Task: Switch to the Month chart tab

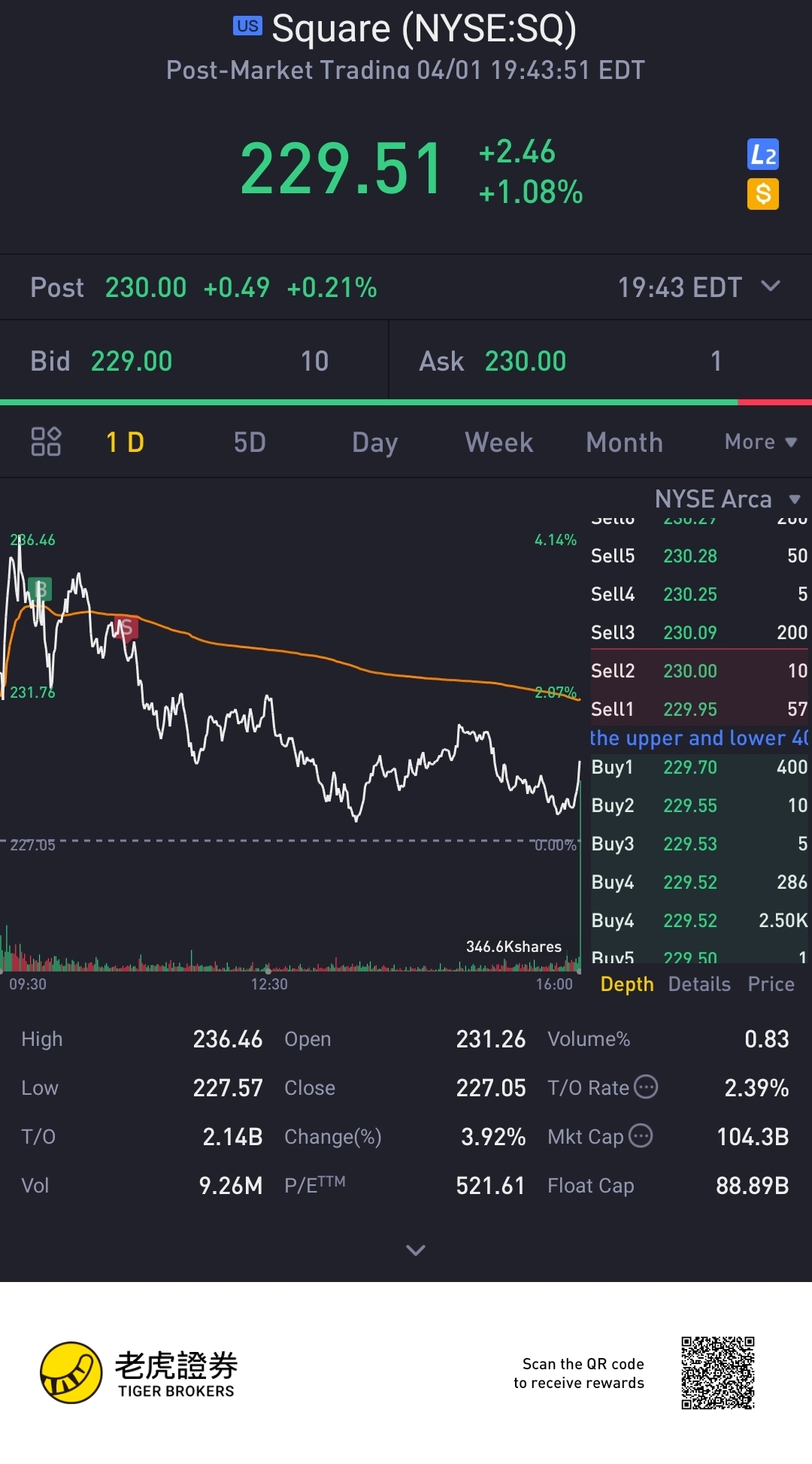Action: tap(625, 442)
